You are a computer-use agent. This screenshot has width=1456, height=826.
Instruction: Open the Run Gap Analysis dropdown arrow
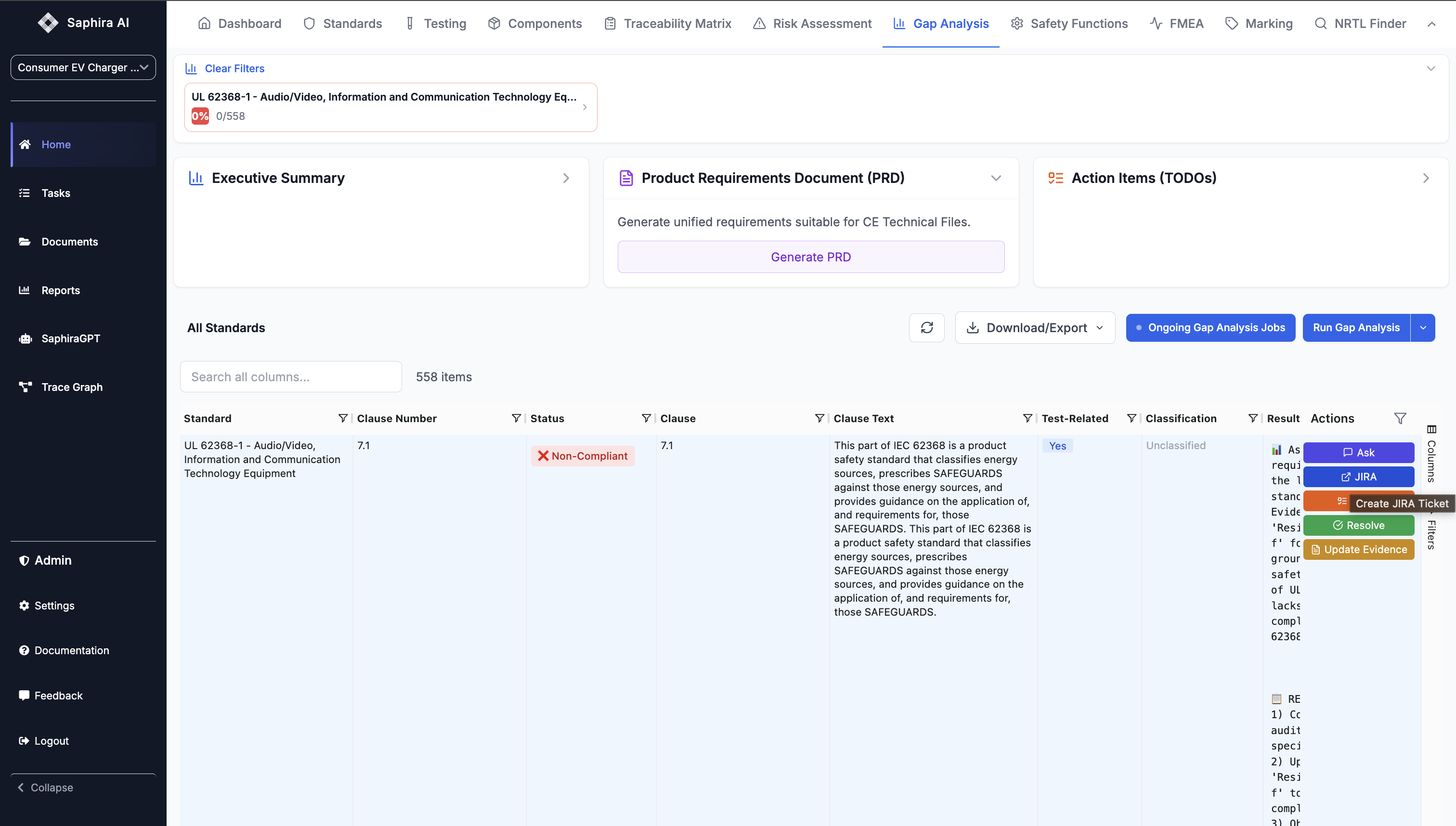[1423, 327]
